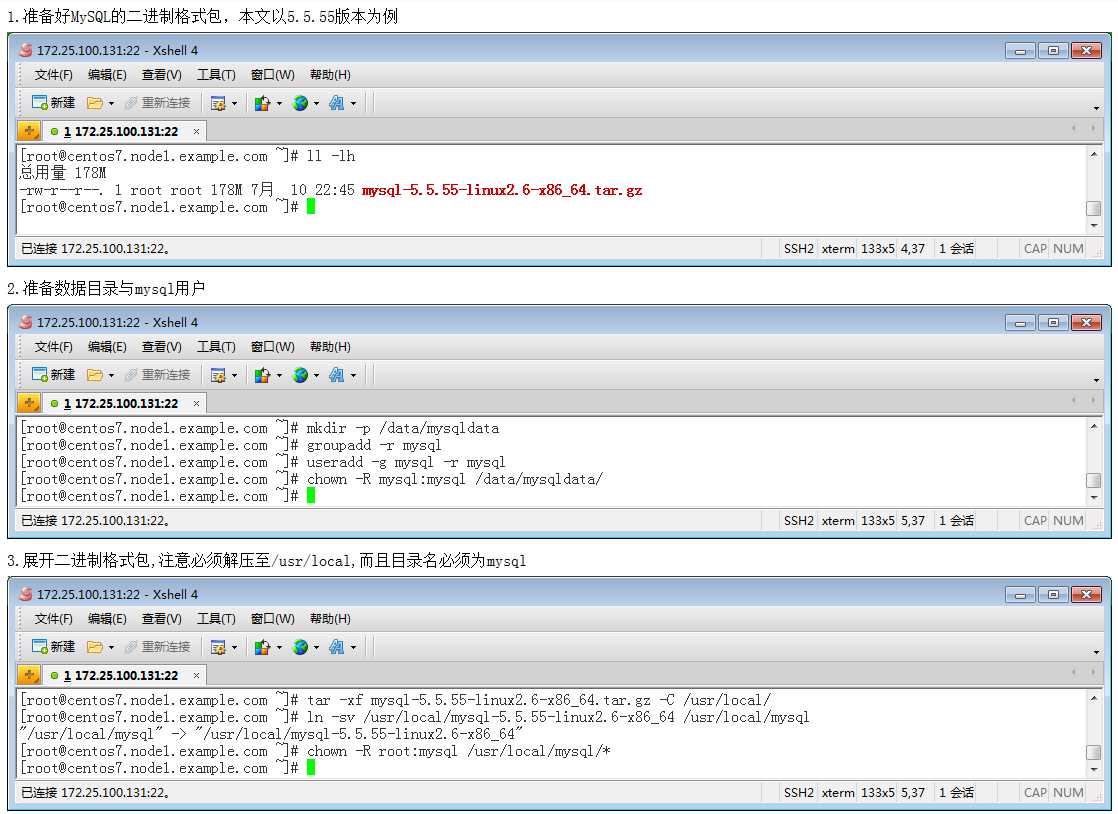Screen dimensions: 1118x814
Task: Expand globe dropdown arrow in step 2 window
Action: tap(317, 376)
